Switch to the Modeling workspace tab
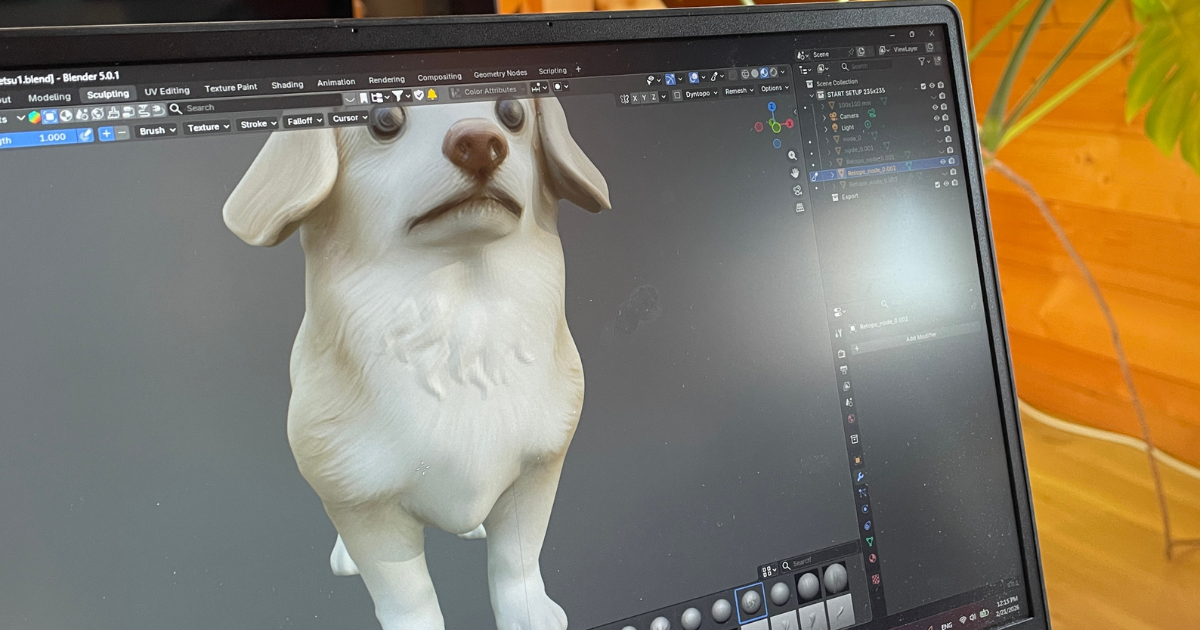Viewport: 1200px width, 630px height. [49, 97]
